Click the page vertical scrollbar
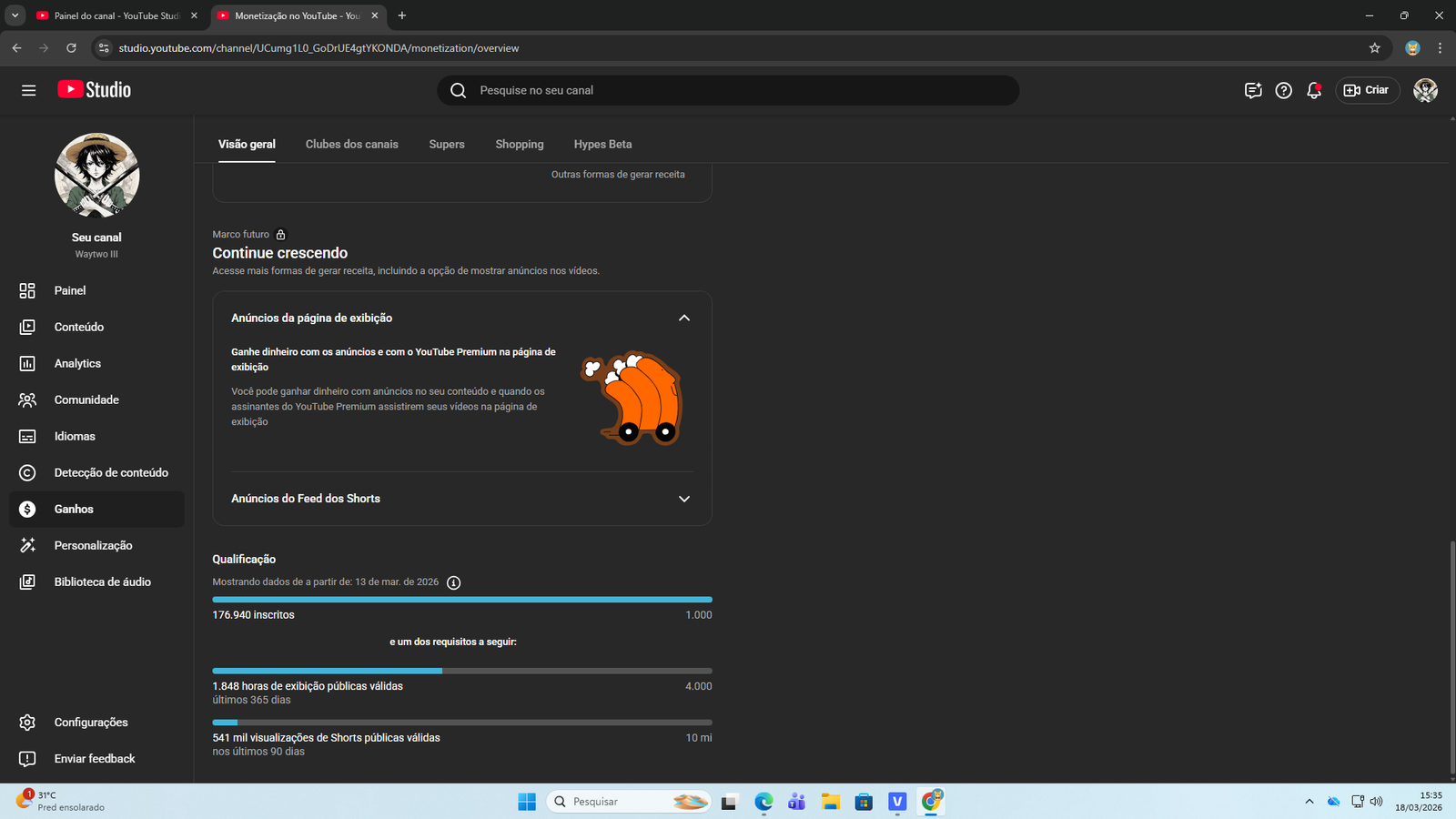This screenshot has height=819, width=1456. [1452, 657]
